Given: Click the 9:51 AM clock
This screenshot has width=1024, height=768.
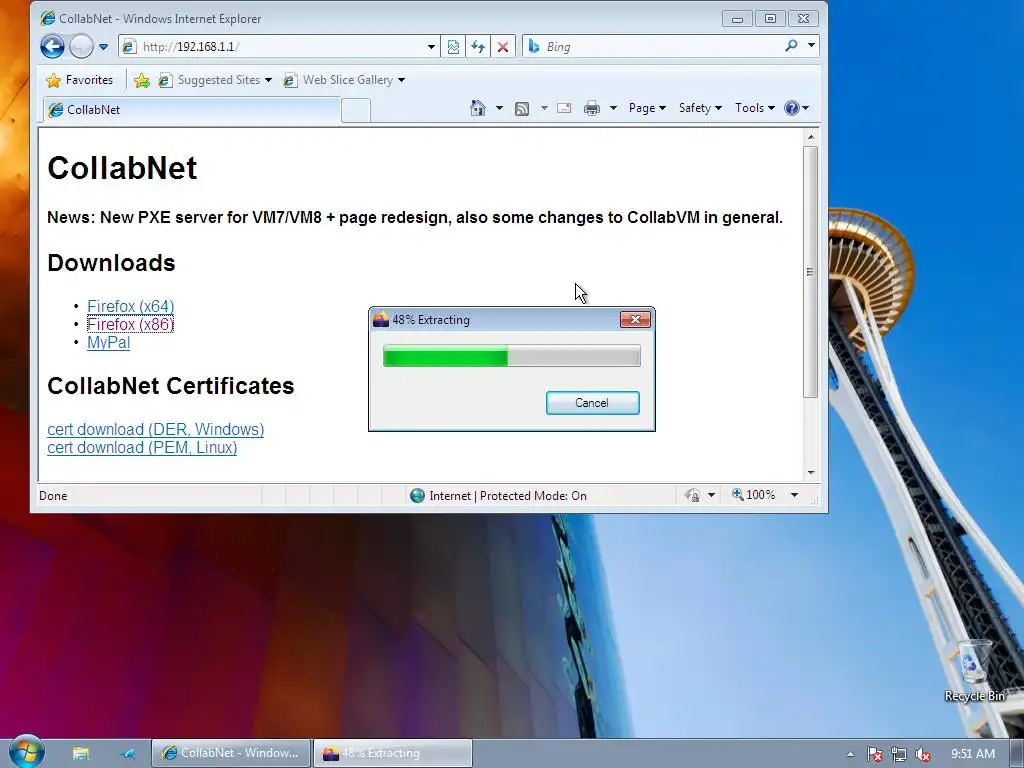Looking at the screenshot, I should click(x=973, y=754).
